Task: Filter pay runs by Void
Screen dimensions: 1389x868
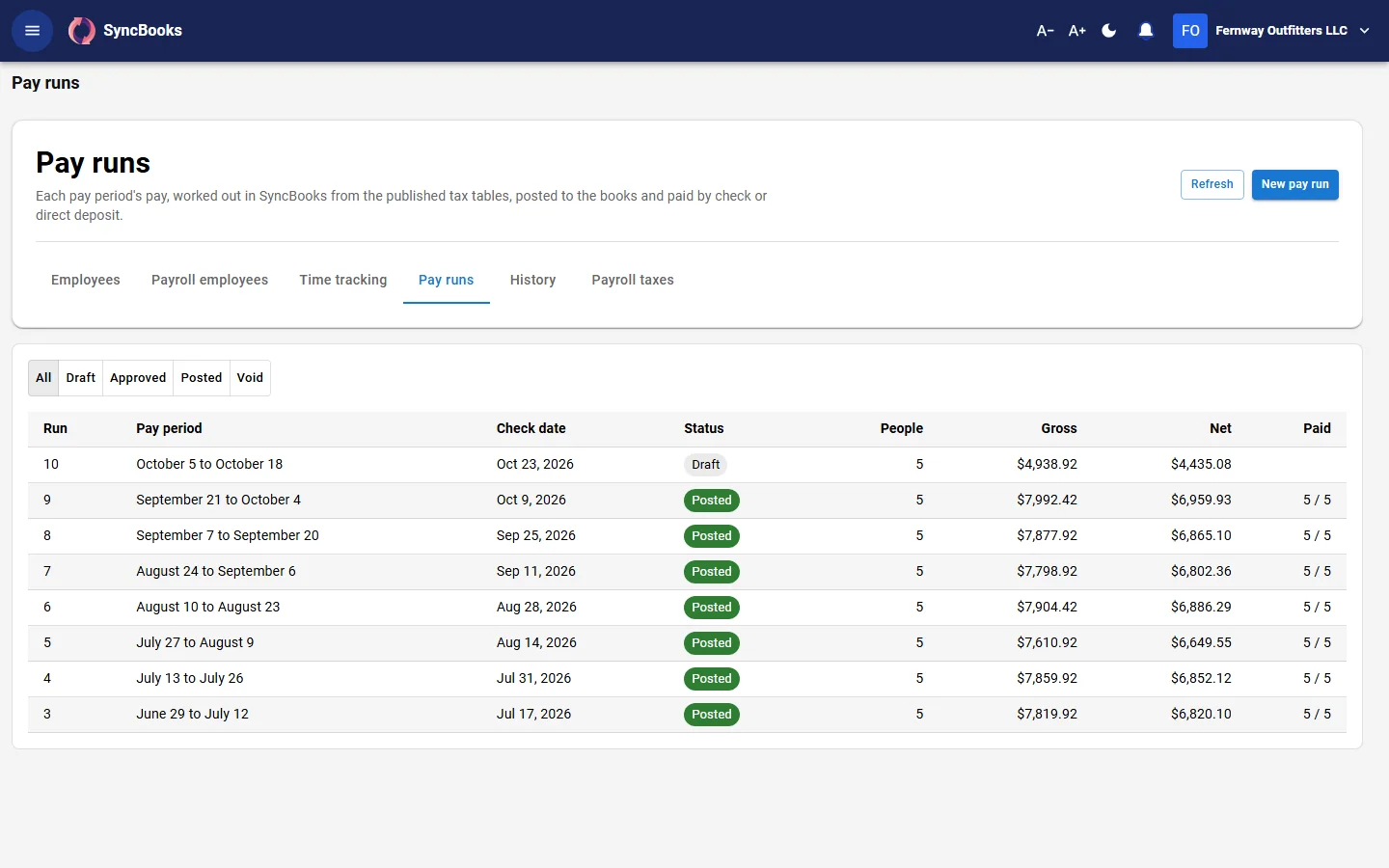Action: point(250,378)
